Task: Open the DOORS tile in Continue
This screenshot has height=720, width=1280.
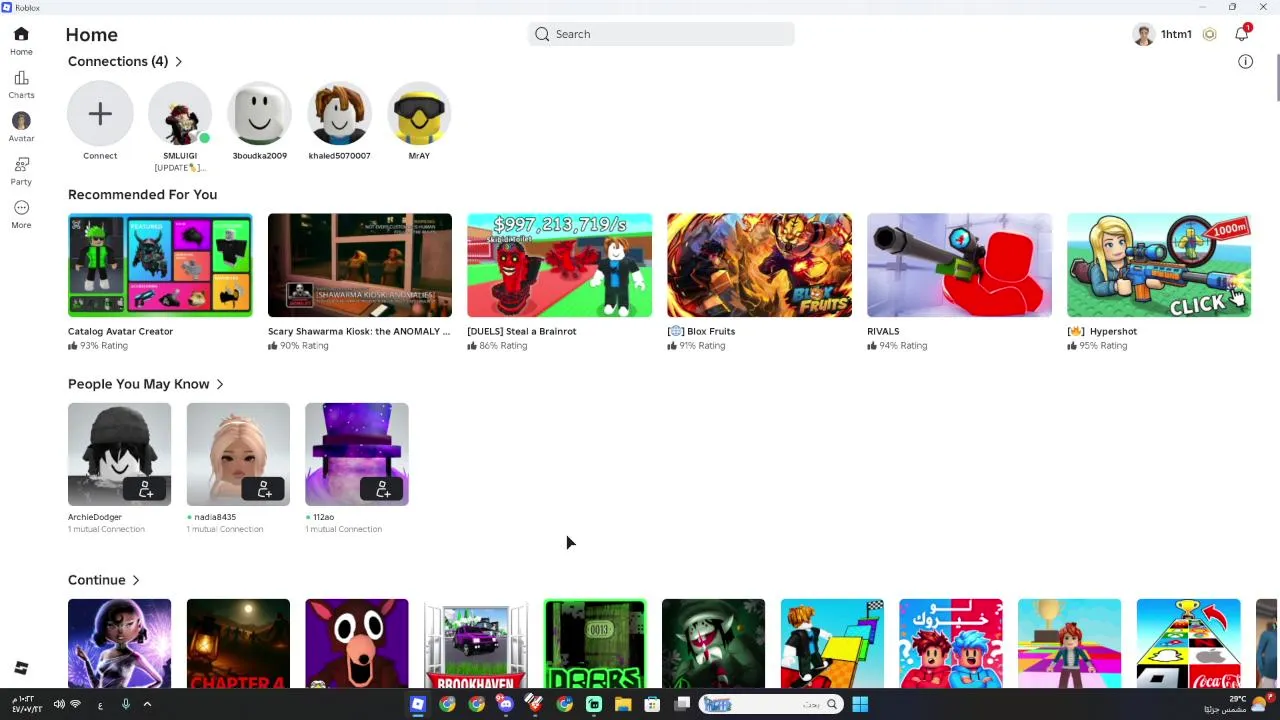Action: click(594, 643)
